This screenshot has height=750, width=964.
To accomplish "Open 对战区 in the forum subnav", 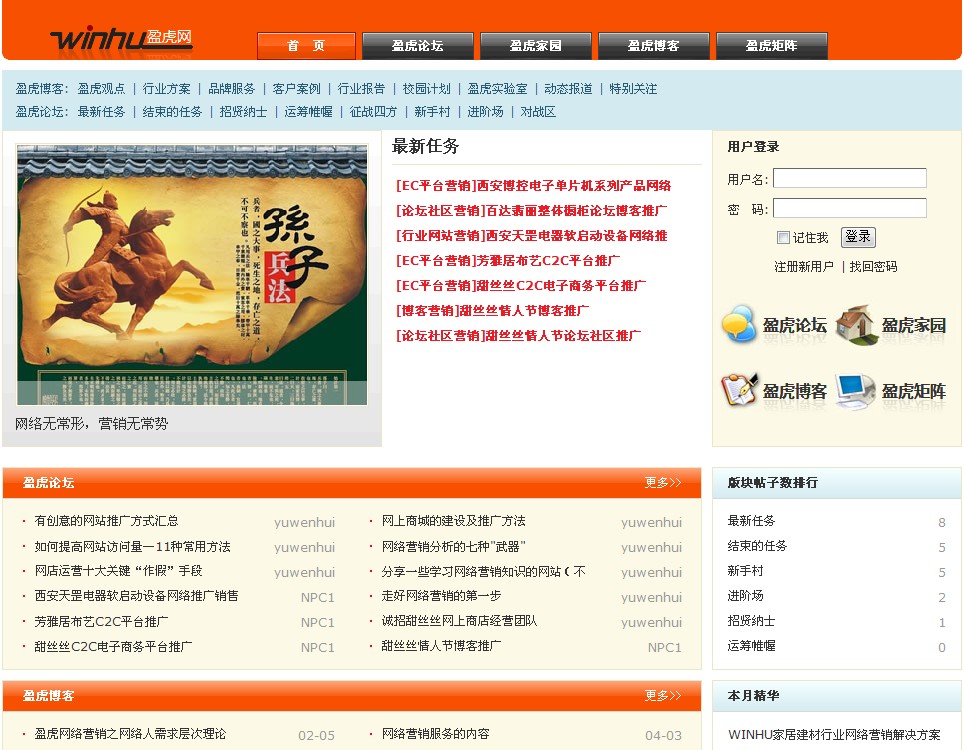I will tap(538, 111).
